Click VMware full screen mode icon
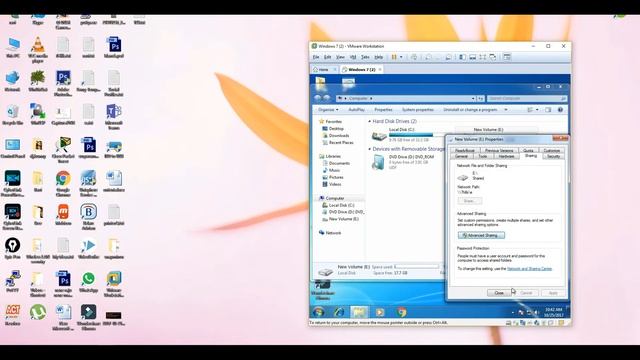Viewport: 640px width, 360px height. click(482, 57)
